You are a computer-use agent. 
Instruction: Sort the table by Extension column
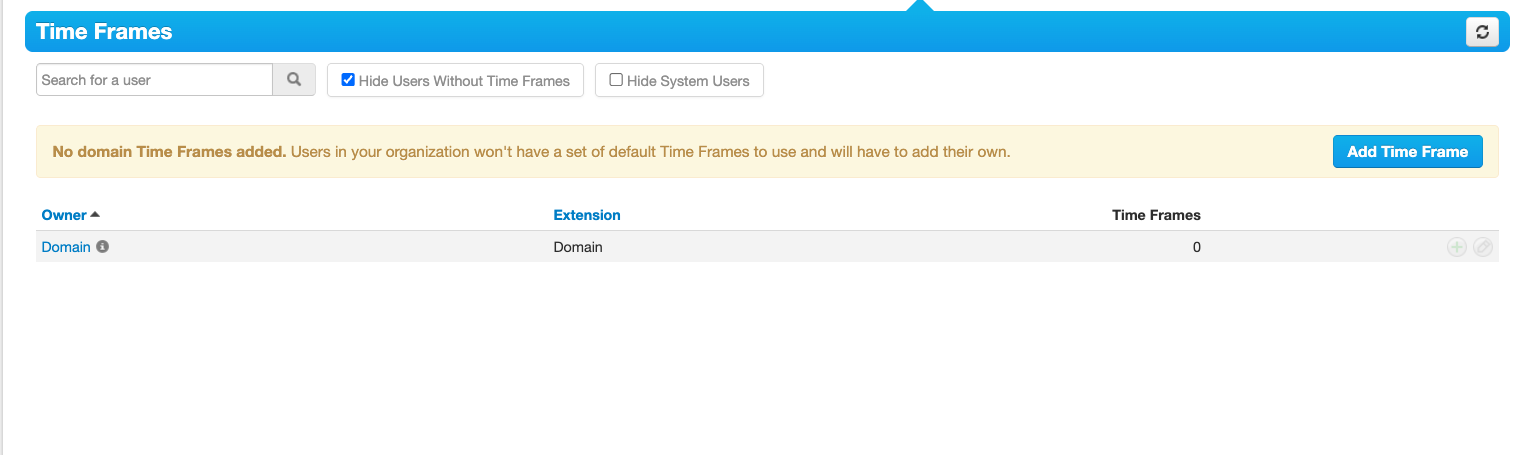[x=587, y=215]
